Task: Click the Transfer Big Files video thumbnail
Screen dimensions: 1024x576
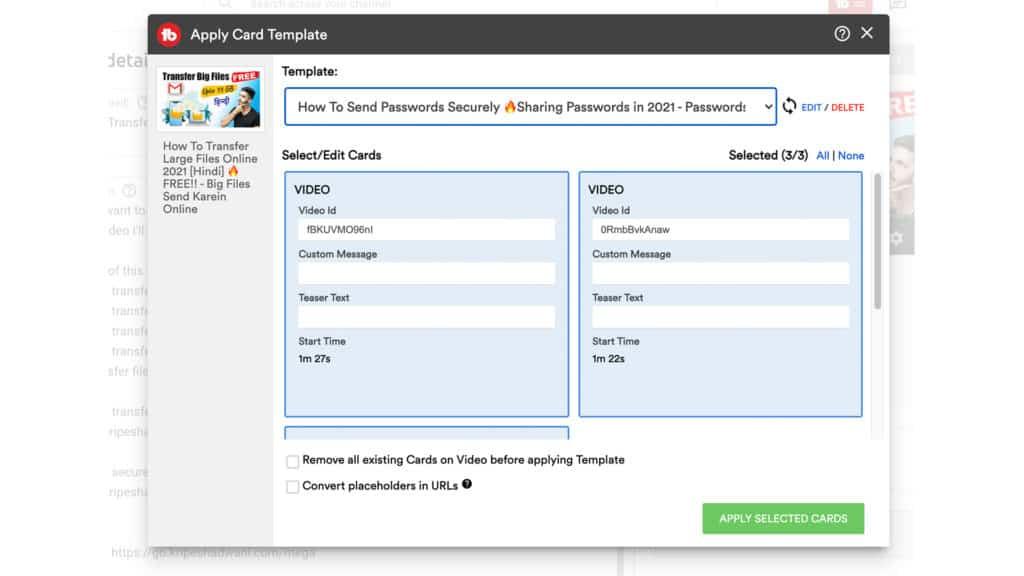Action: point(211,99)
